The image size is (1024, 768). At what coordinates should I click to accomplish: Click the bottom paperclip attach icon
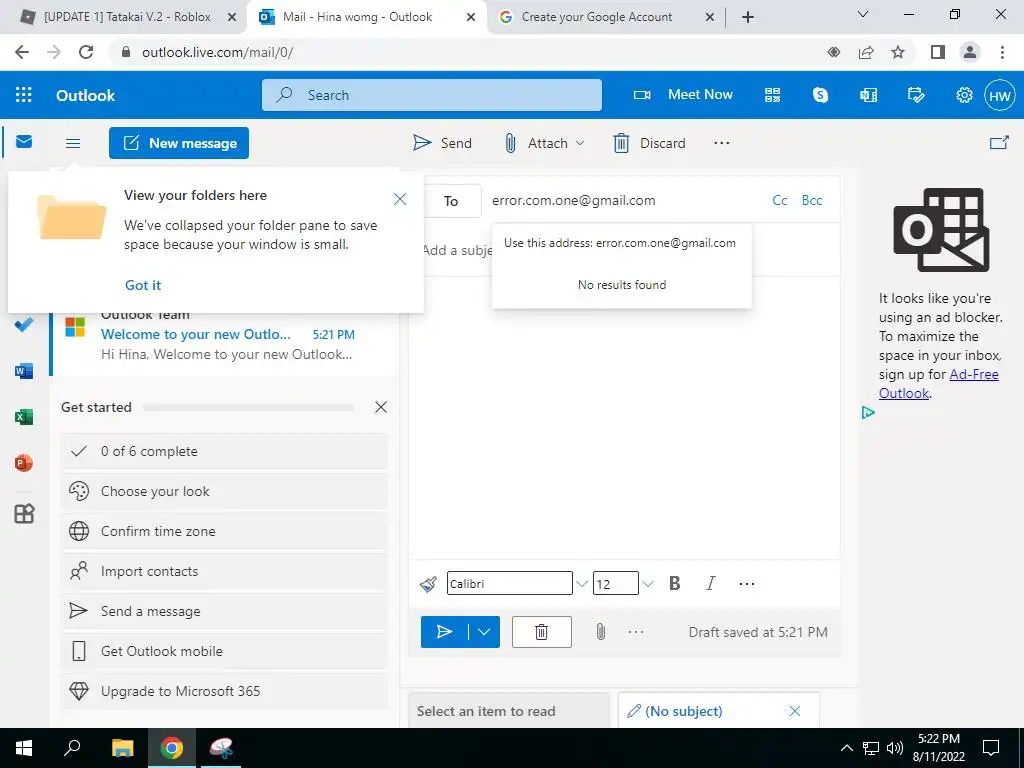coord(601,632)
